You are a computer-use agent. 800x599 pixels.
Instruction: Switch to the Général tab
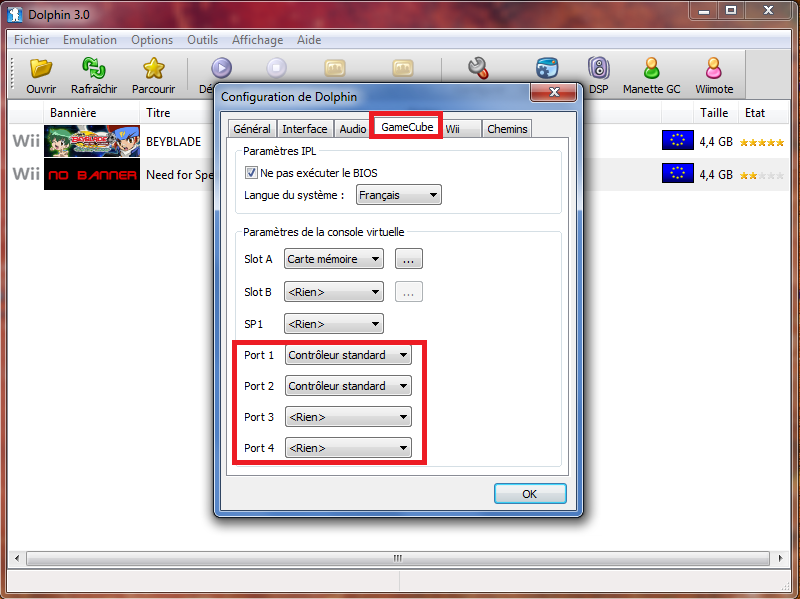(252, 129)
